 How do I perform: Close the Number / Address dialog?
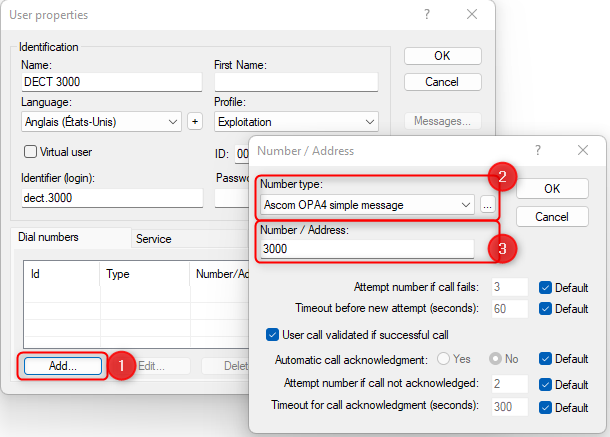[582, 150]
